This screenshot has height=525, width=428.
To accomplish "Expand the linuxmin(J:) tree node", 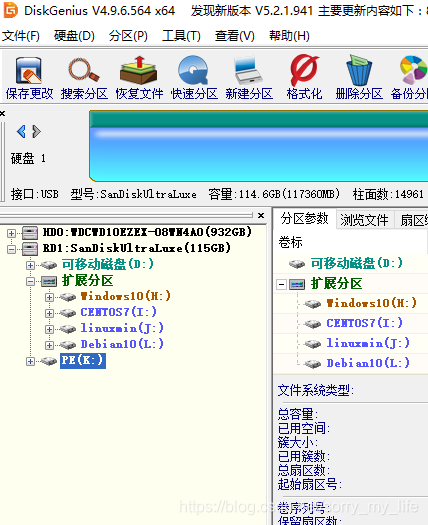I will tap(50, 329).
